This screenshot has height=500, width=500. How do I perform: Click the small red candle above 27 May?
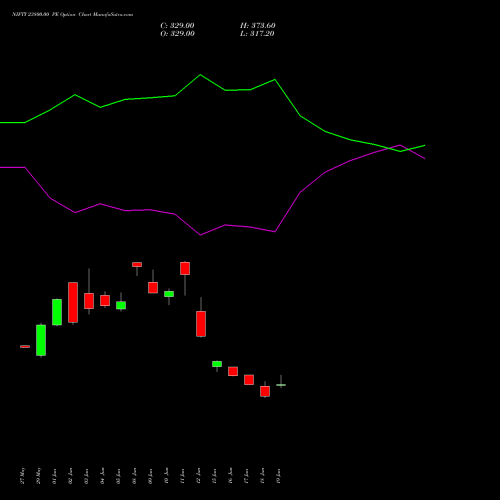coord(25,346)
